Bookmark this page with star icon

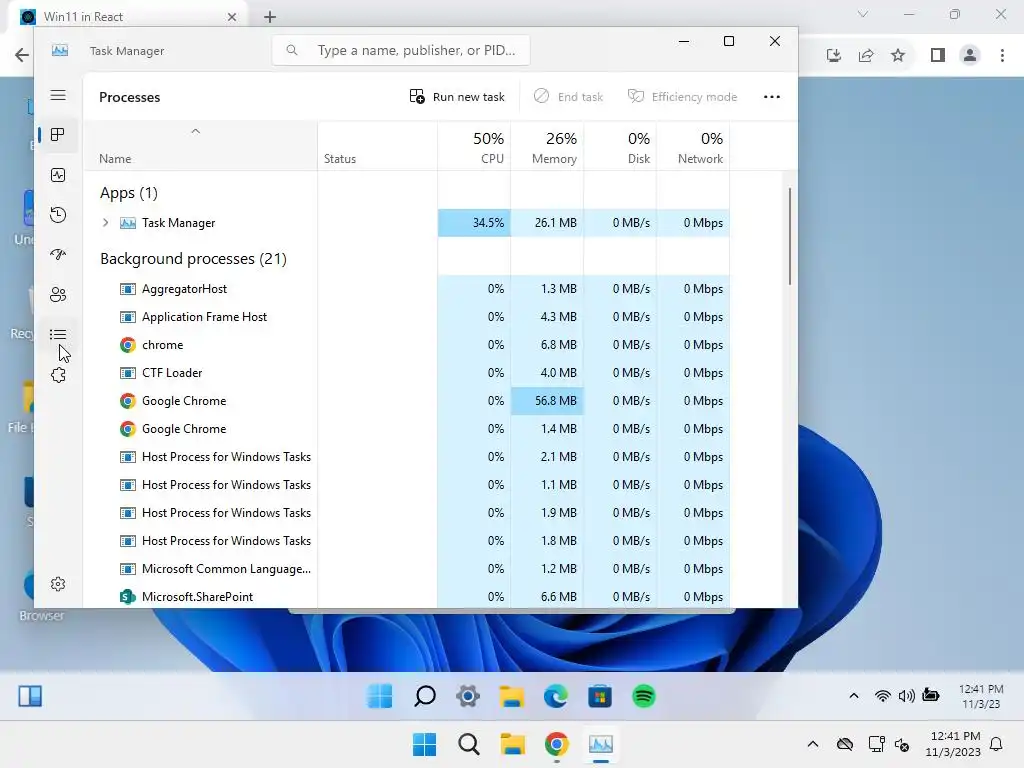tap(898, 56)
